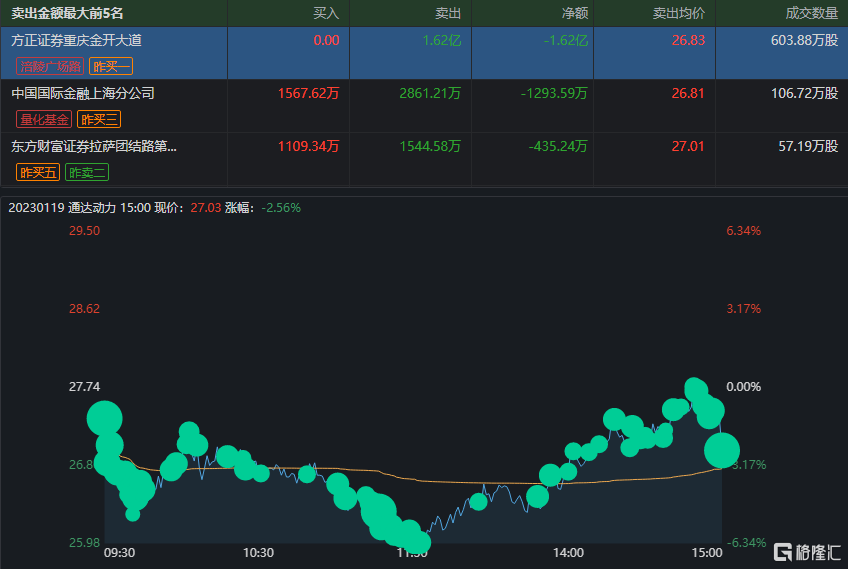Screen dimensions: 848x569
Task: Select the 1544.58万 sell cell
Action: pyautogui.click(x=430, y=147)
